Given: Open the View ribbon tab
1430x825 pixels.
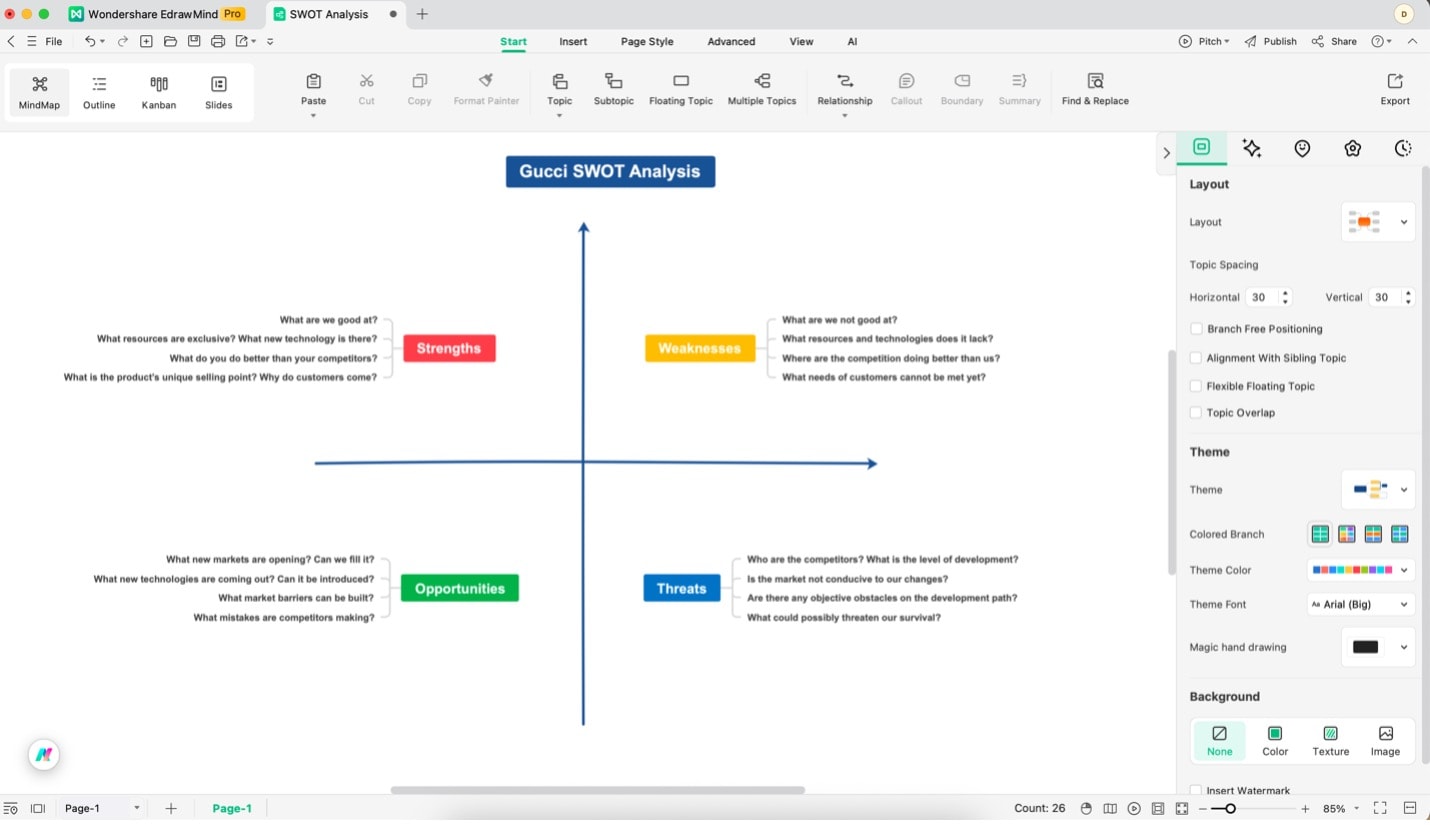Looking at the screenshot, I should (801, 41).
